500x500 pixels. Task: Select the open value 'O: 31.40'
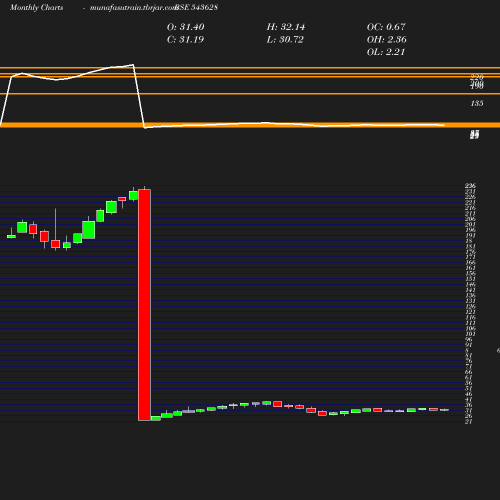click(186, 27)
